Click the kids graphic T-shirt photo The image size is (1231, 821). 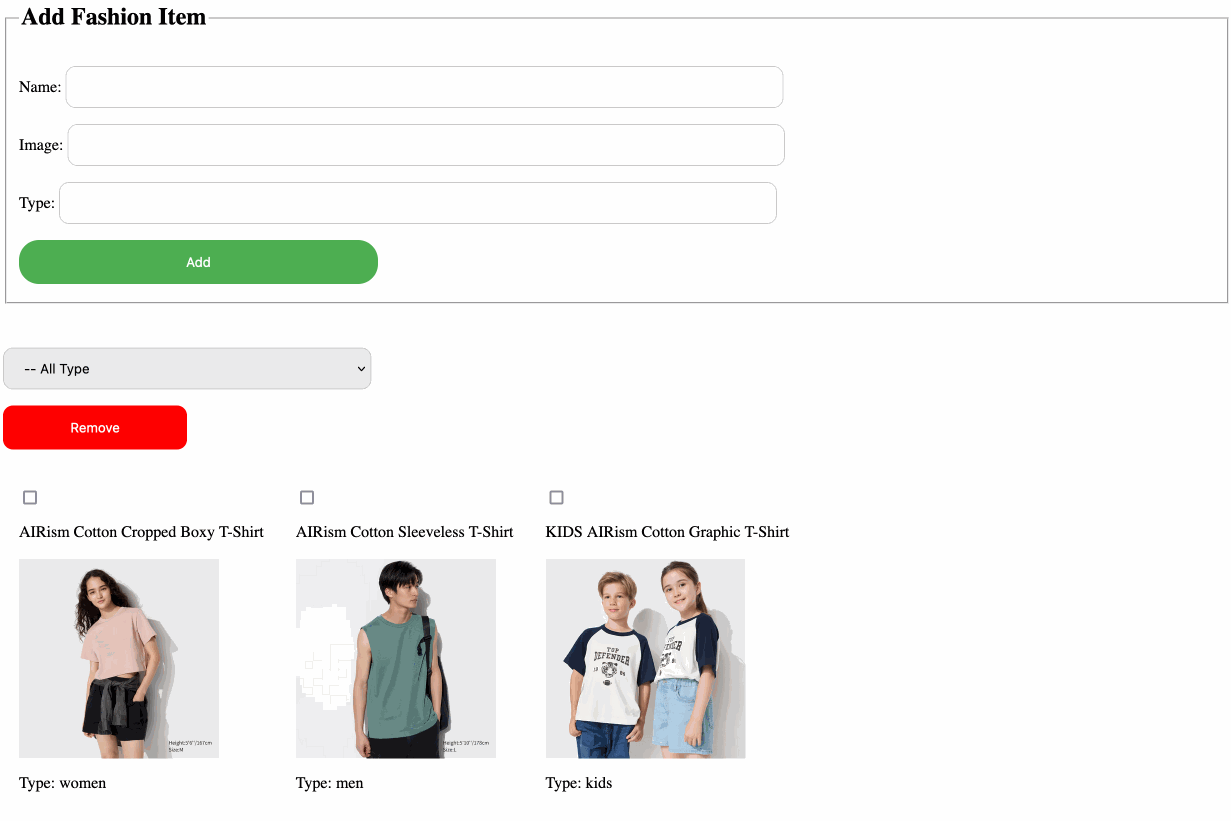coord(645,658)
